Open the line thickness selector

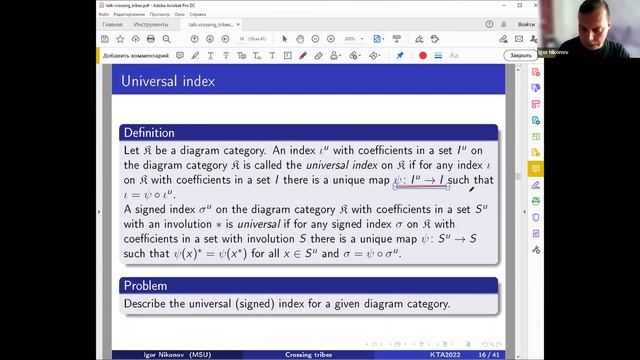(438, 56)
